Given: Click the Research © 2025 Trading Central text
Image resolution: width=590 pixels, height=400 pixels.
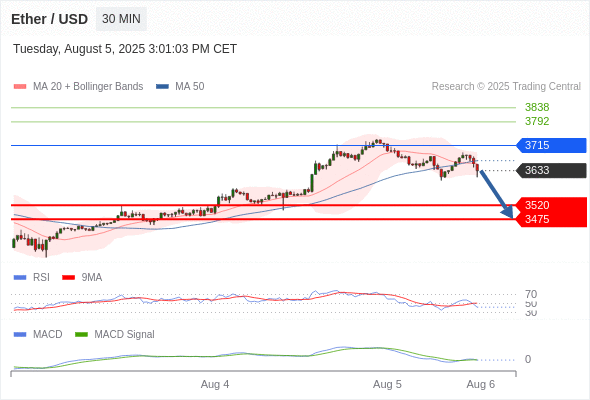Looking at the screenshot, I should click(506, 87).
